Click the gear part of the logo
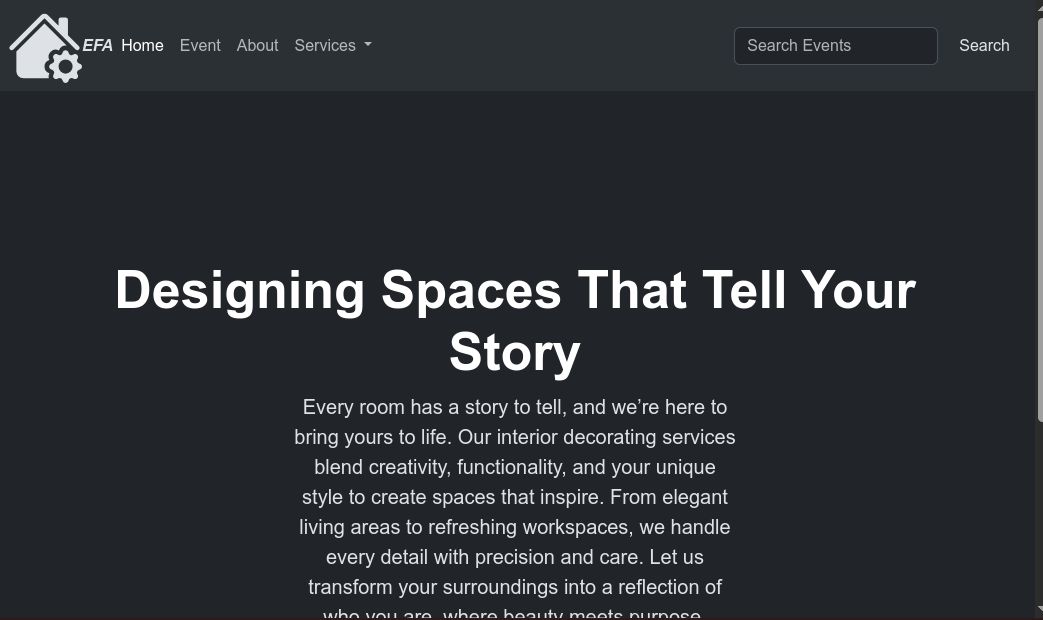Viewport: 1043px width, 620px height. click(65, 67)
